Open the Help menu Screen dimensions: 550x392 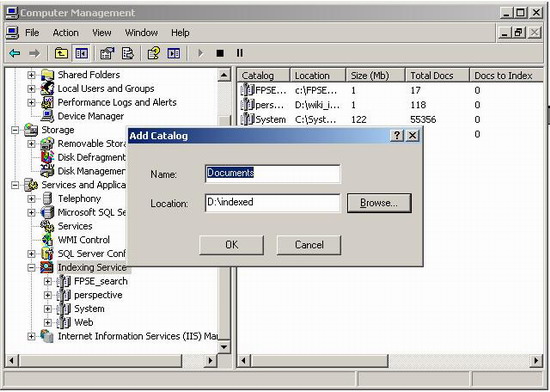point(180,33)
